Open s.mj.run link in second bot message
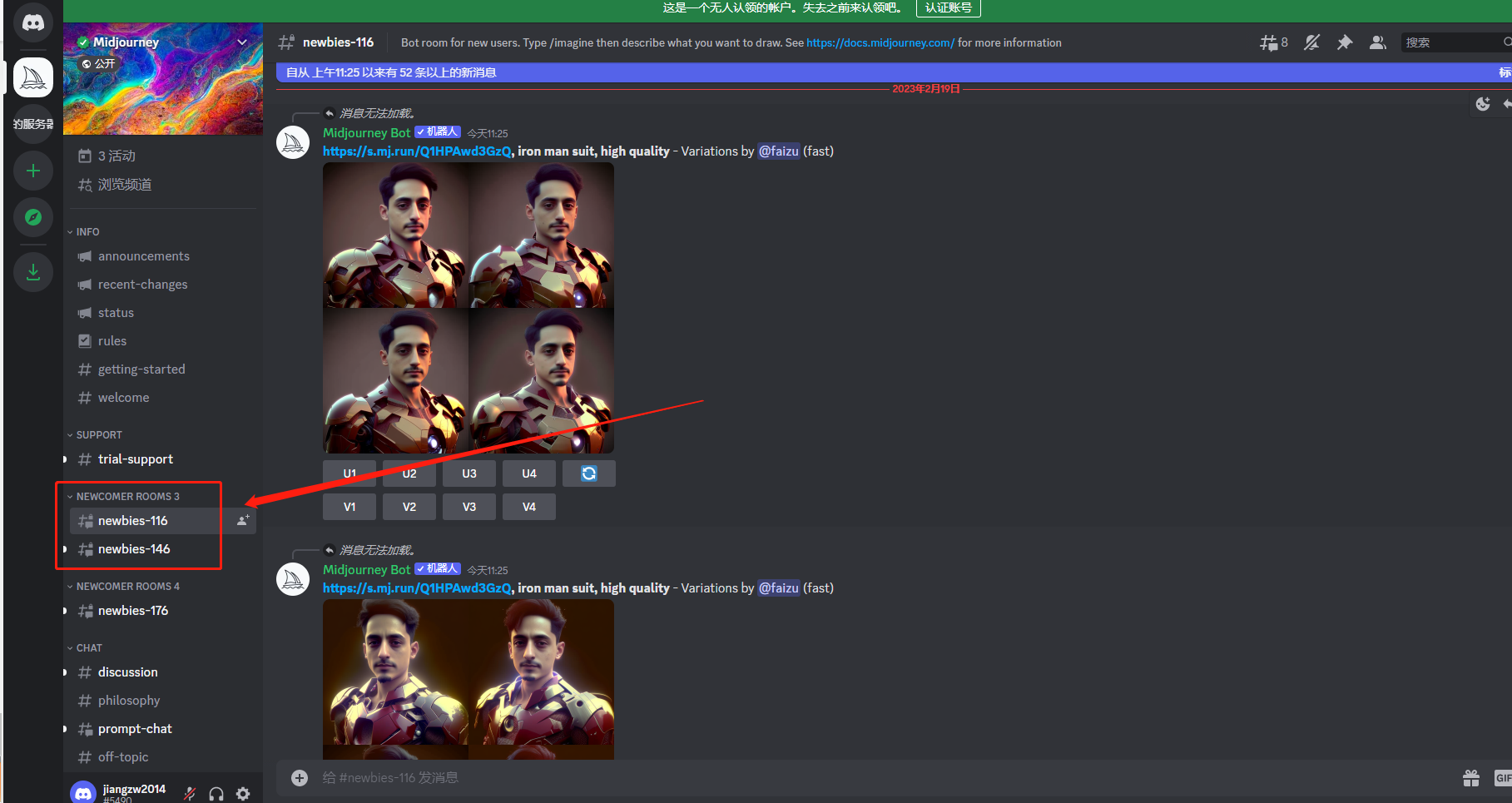The width and height of the screenshot is (1512, 803). (417, 588)
